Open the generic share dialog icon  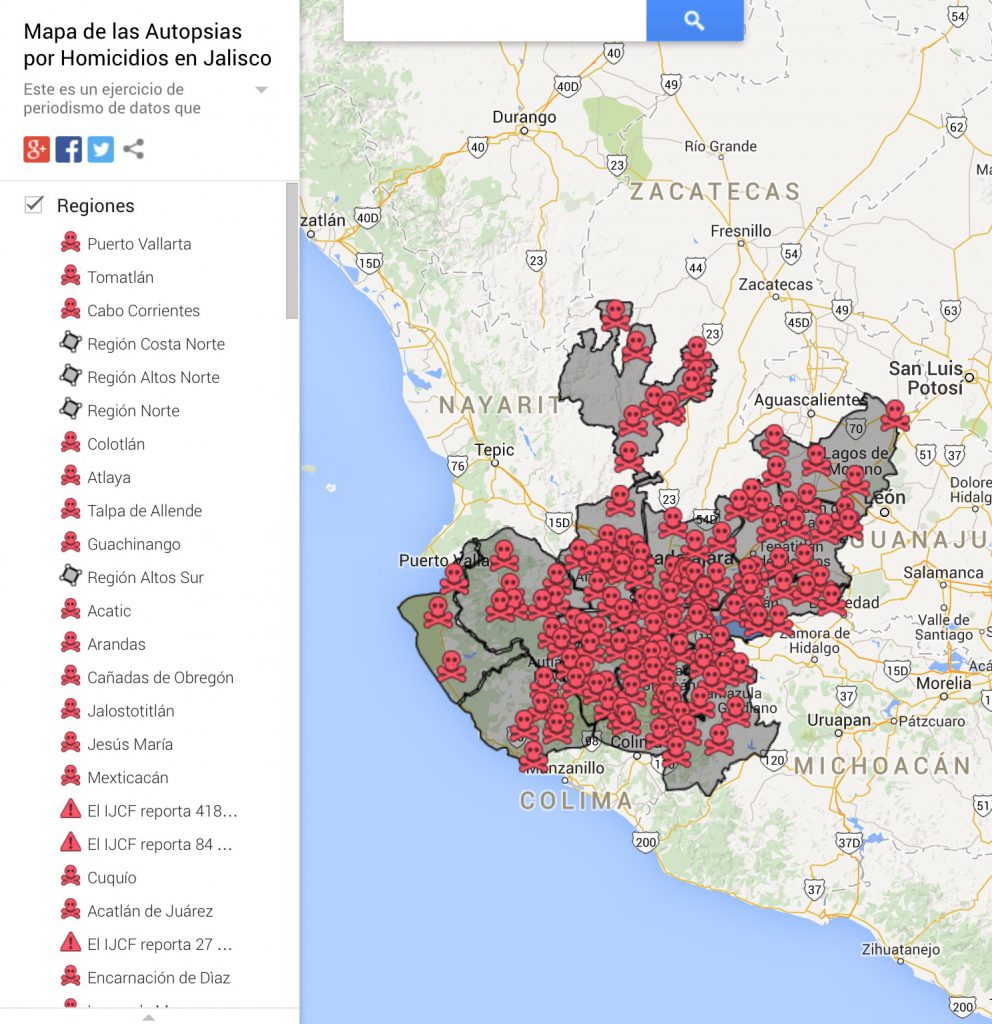pyautogui.click(x=133, y=149)
